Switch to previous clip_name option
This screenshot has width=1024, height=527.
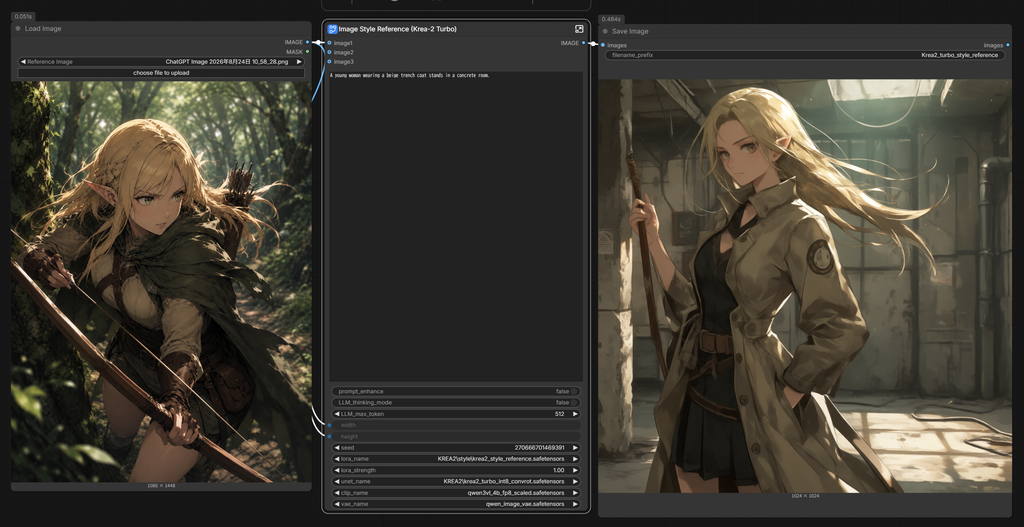point(336,493)
